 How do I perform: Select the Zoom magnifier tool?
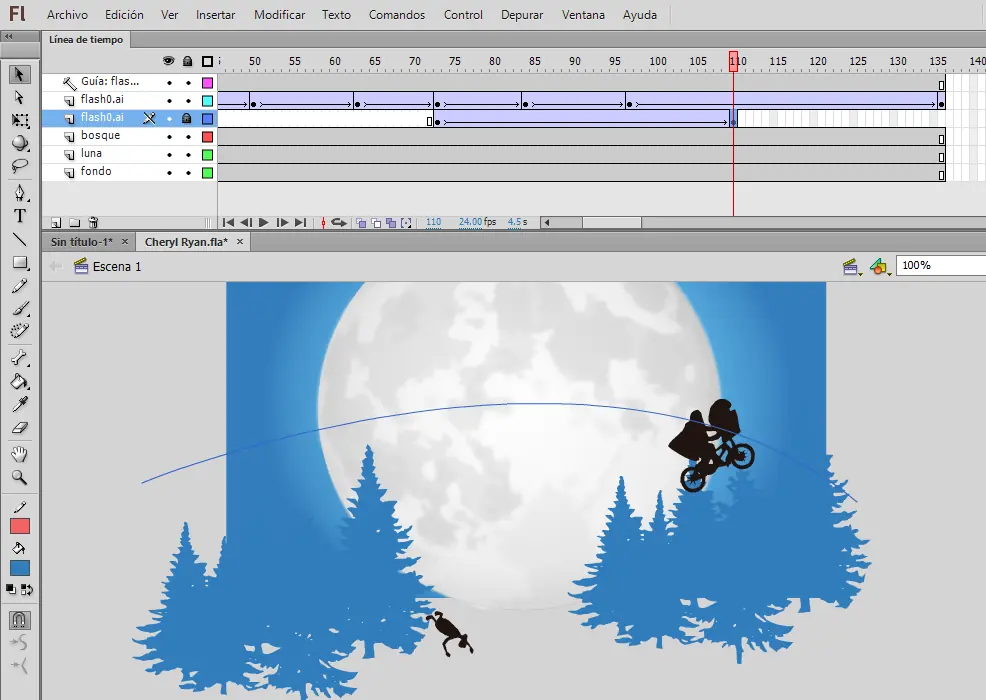pyautogui.click(x=19, y=477)
